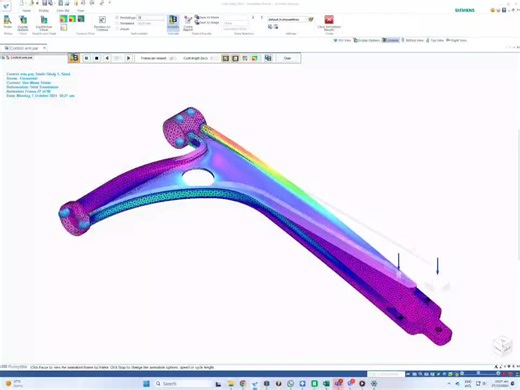Stop the animation playback
Viewport: 520px width, 390px height.
(x=97, y=58)
